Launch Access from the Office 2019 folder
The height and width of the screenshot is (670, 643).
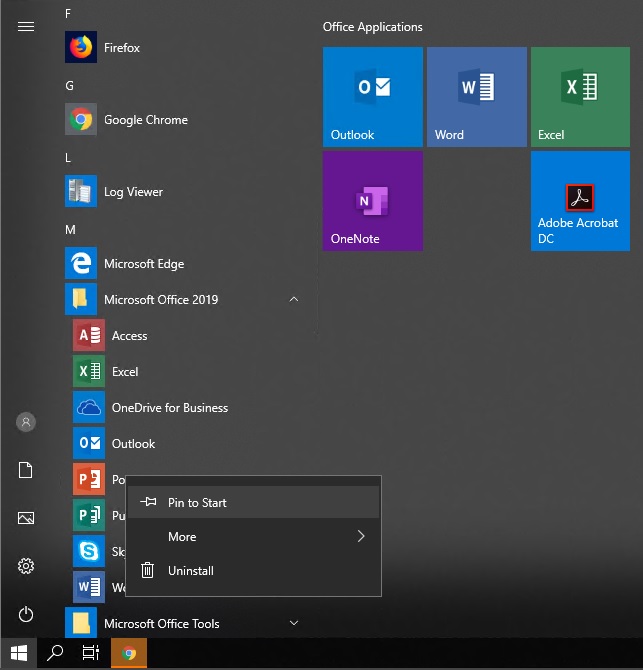88,335
